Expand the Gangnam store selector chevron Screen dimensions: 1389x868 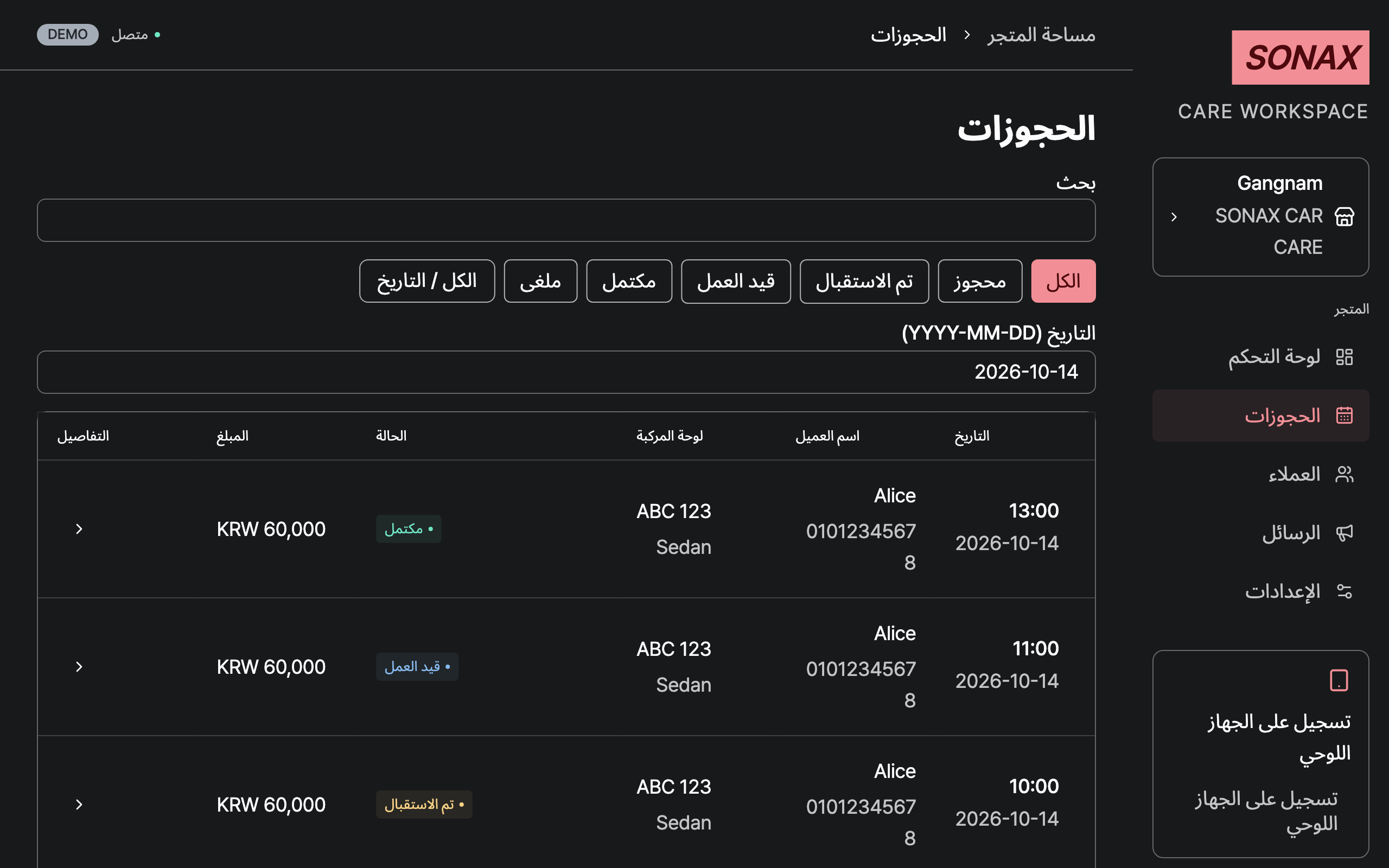tap(1174, 217)
